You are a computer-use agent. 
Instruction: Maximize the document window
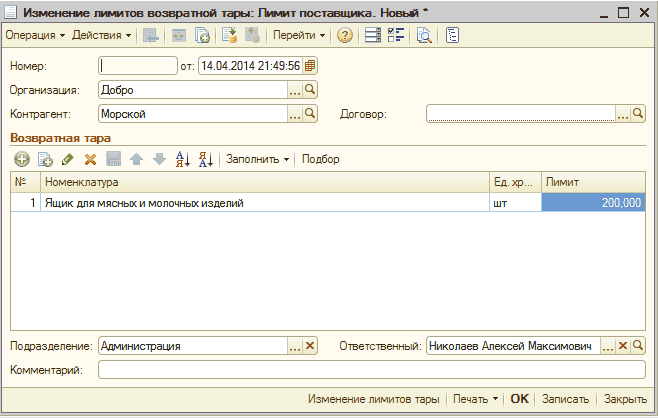point(624,13)
